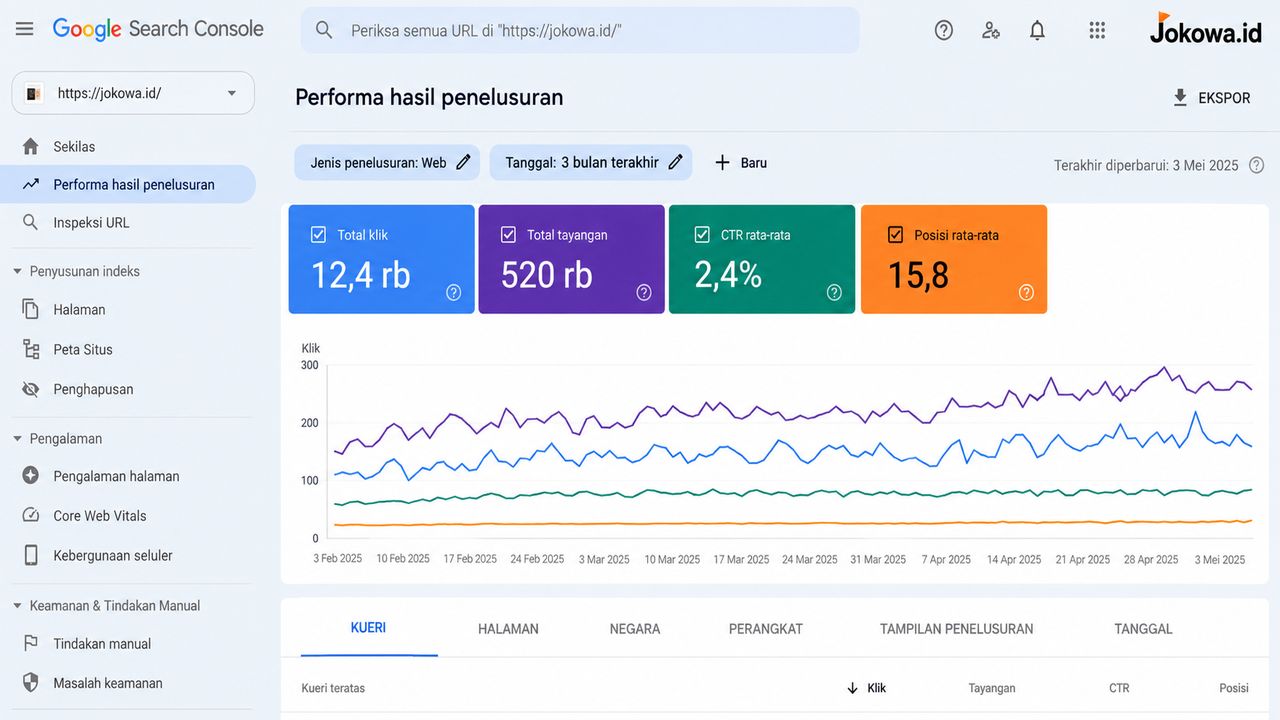Click the URL inspection search field

pos(580,30)
